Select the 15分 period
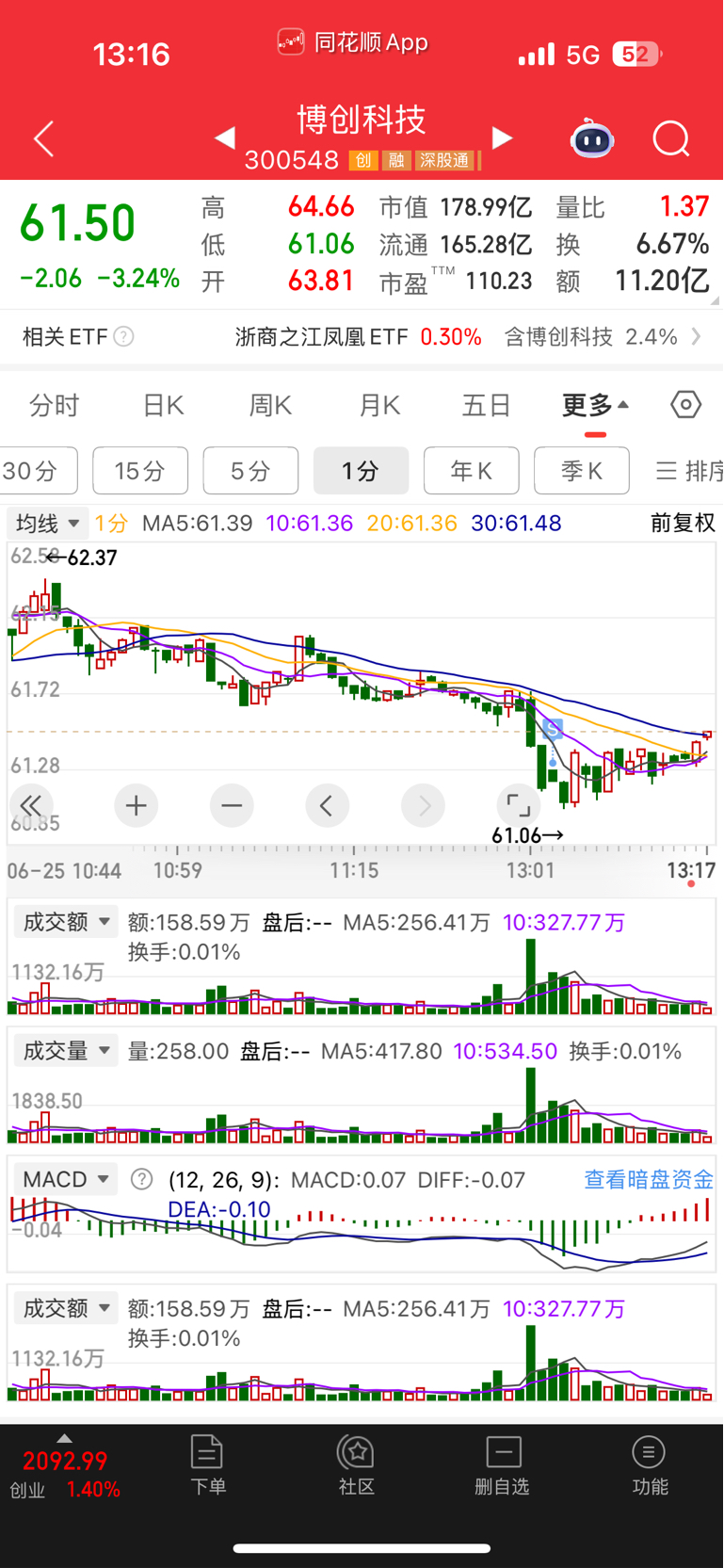This screenshot has height=1568, width=724. pyautogui.click(x=140, y=471)
